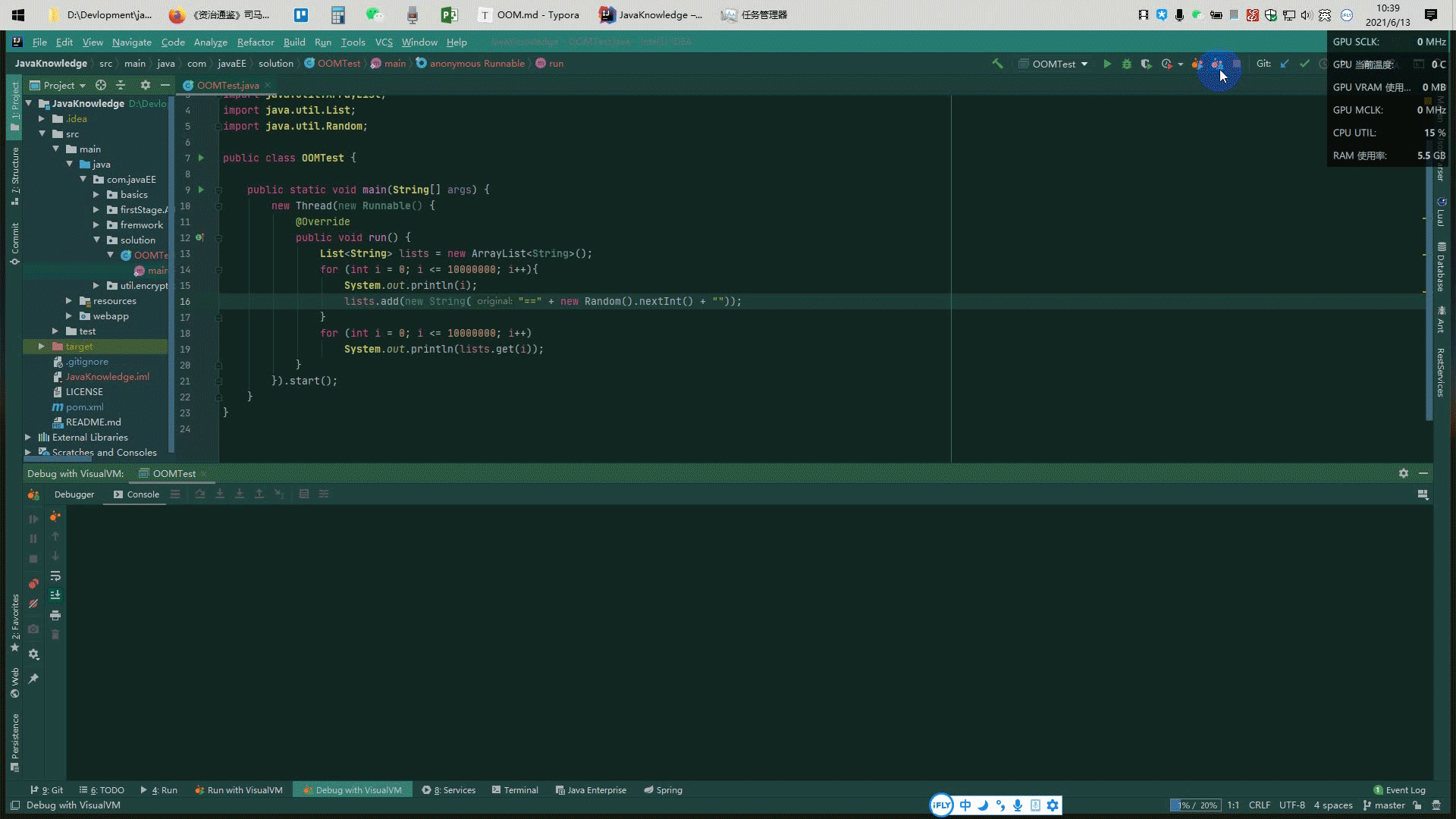
Task: Toggle soft-wrap in console panel
Action: tap(55, 576)
